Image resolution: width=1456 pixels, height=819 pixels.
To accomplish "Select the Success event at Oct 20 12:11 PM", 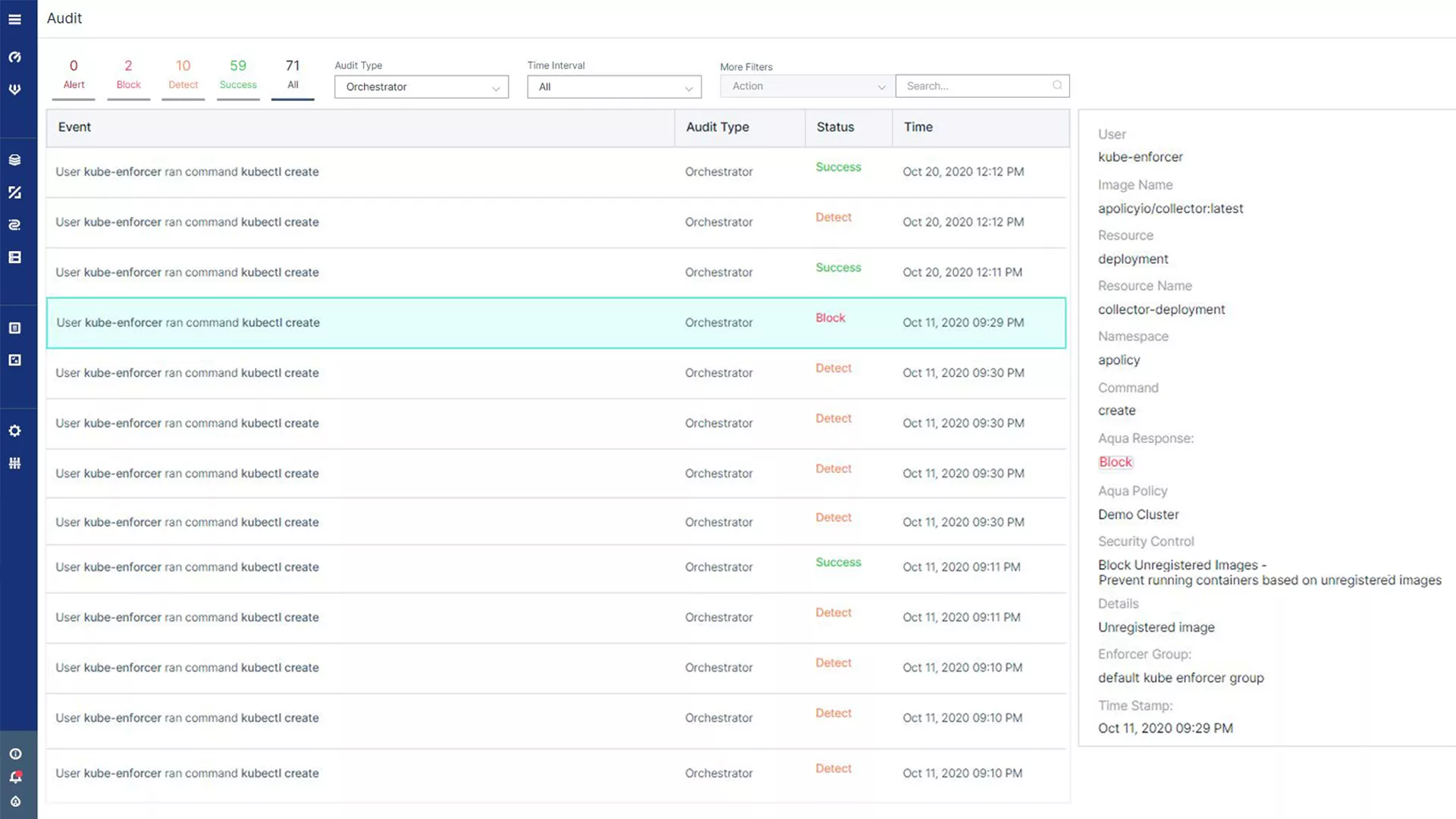I will 557,272.
